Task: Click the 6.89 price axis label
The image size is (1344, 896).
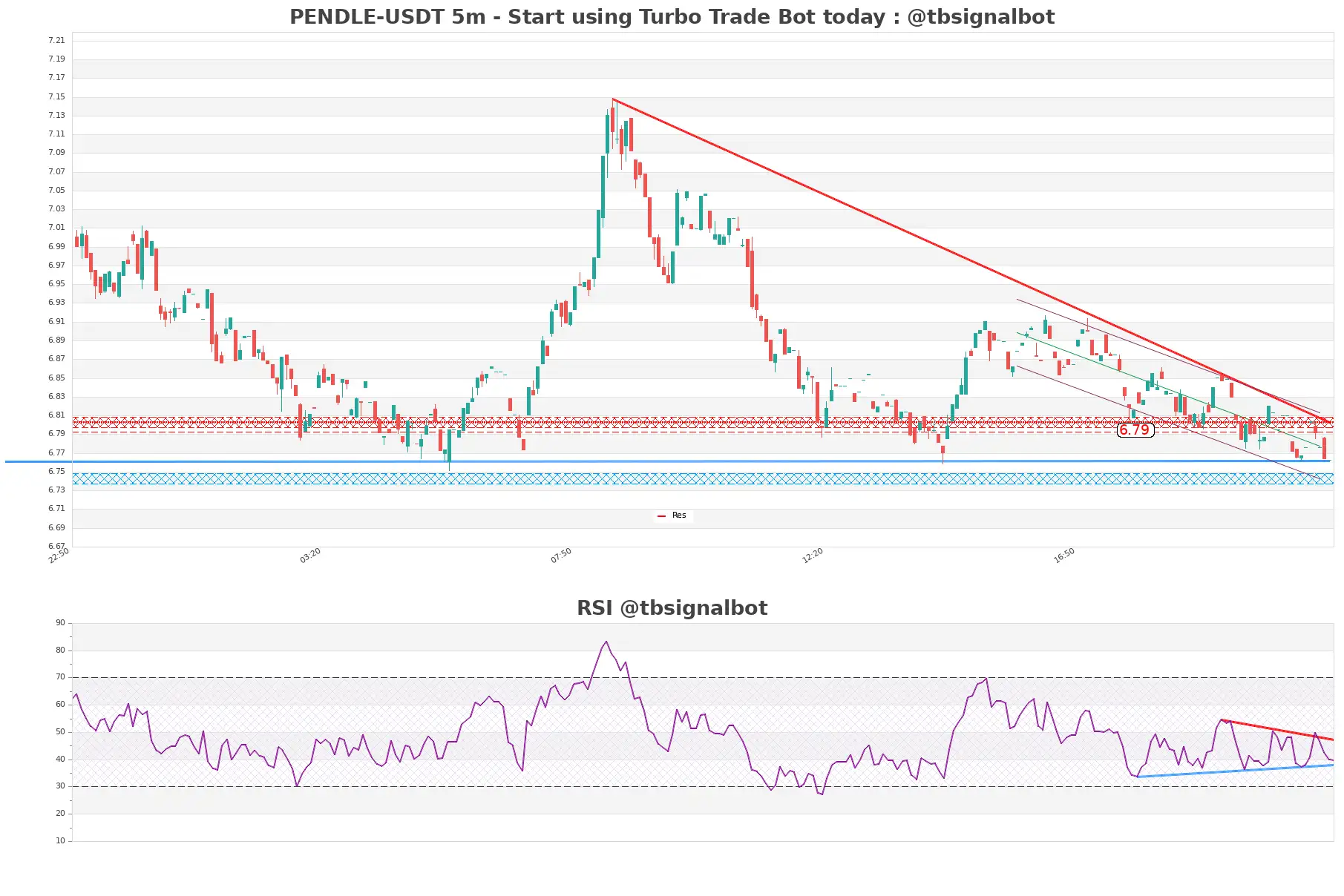Action: tap(56, 340)
